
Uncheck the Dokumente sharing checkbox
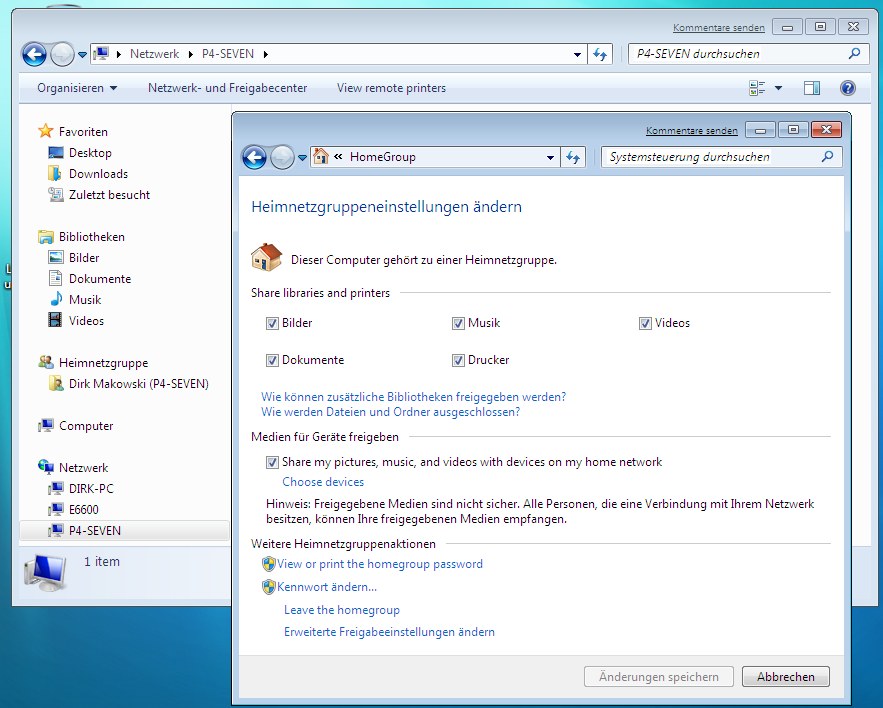tap(272, 360)
